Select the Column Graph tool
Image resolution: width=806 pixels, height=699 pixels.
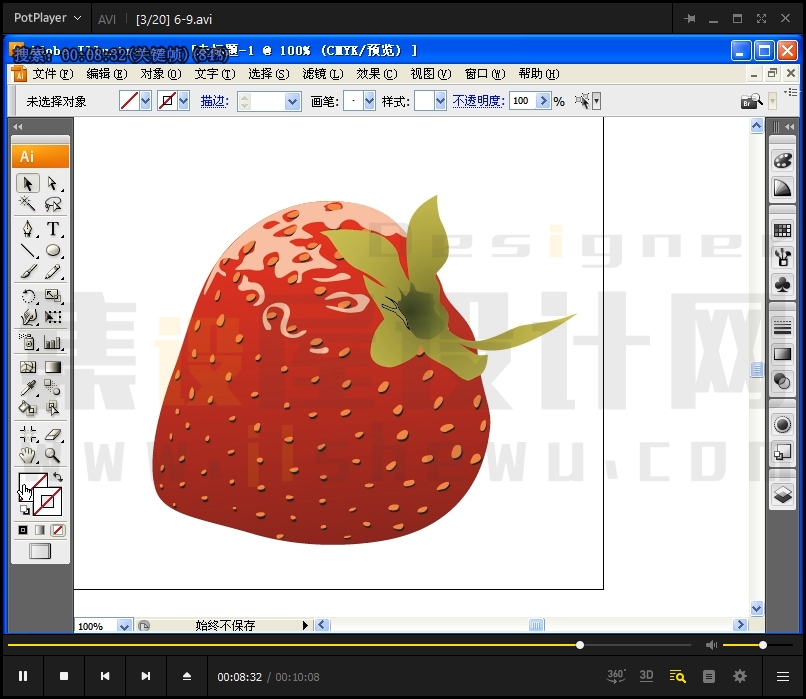coord(52,342)
